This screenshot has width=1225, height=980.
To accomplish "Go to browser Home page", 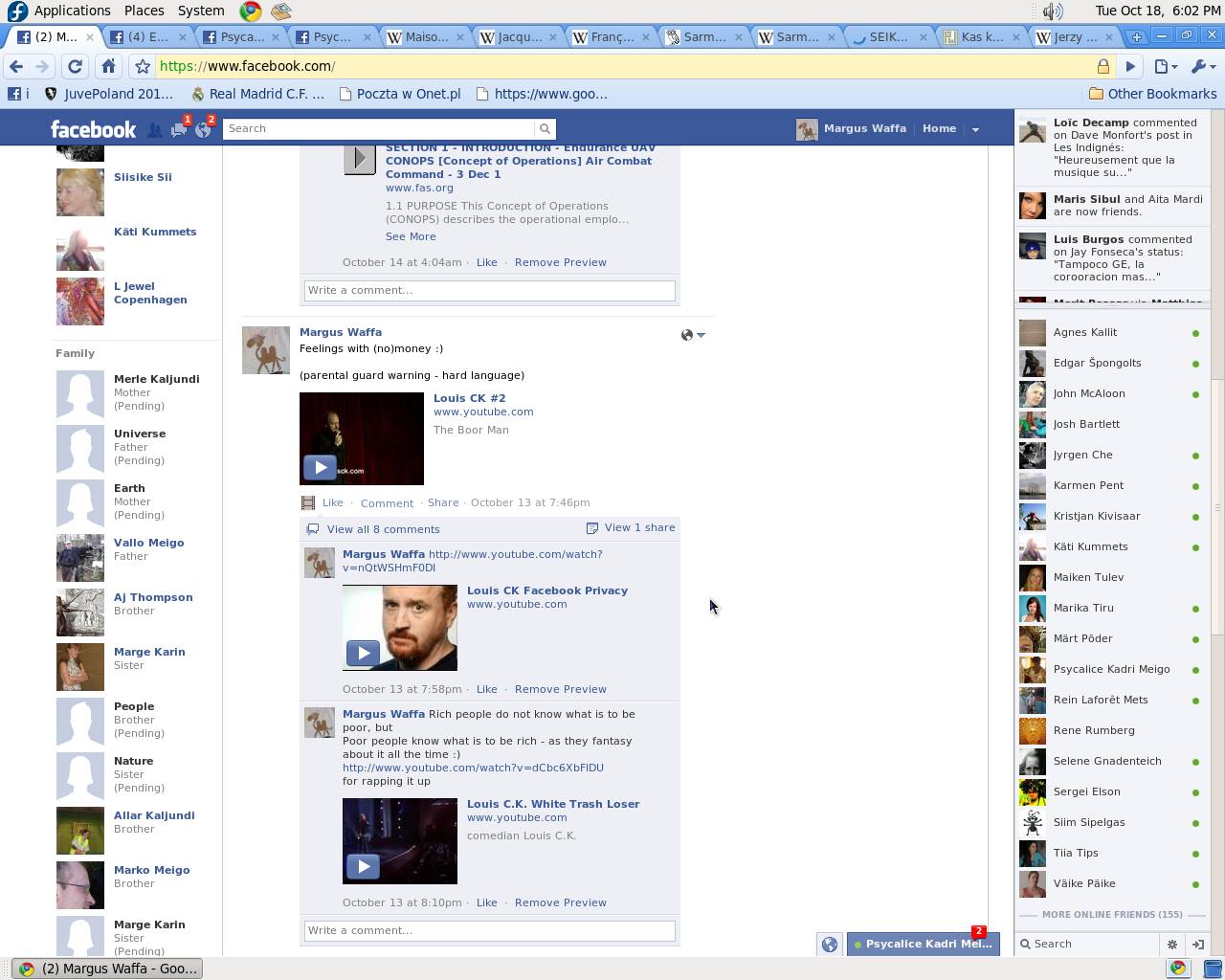I will point(108,66).
